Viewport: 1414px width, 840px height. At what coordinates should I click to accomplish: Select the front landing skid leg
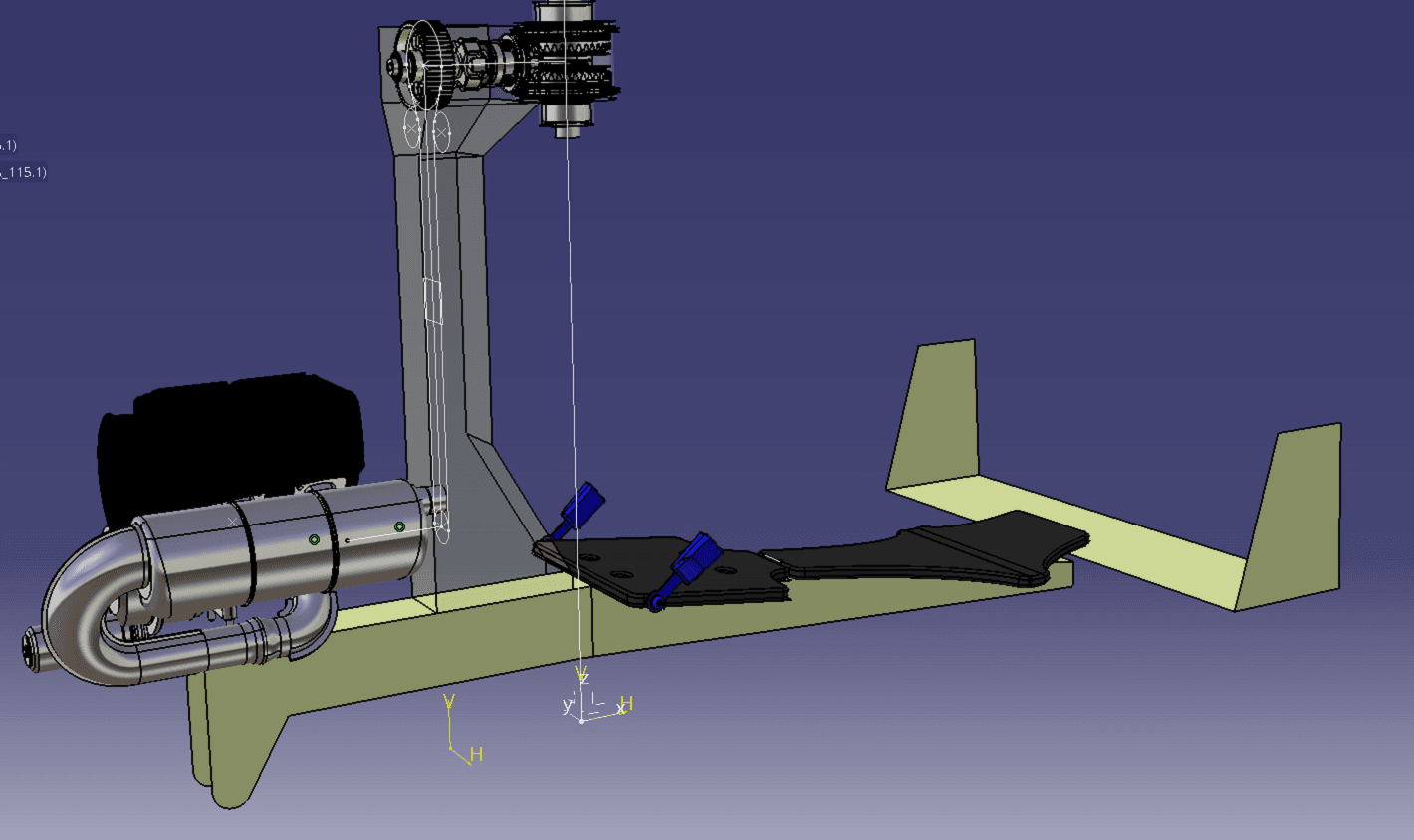[x=229, y=746]
